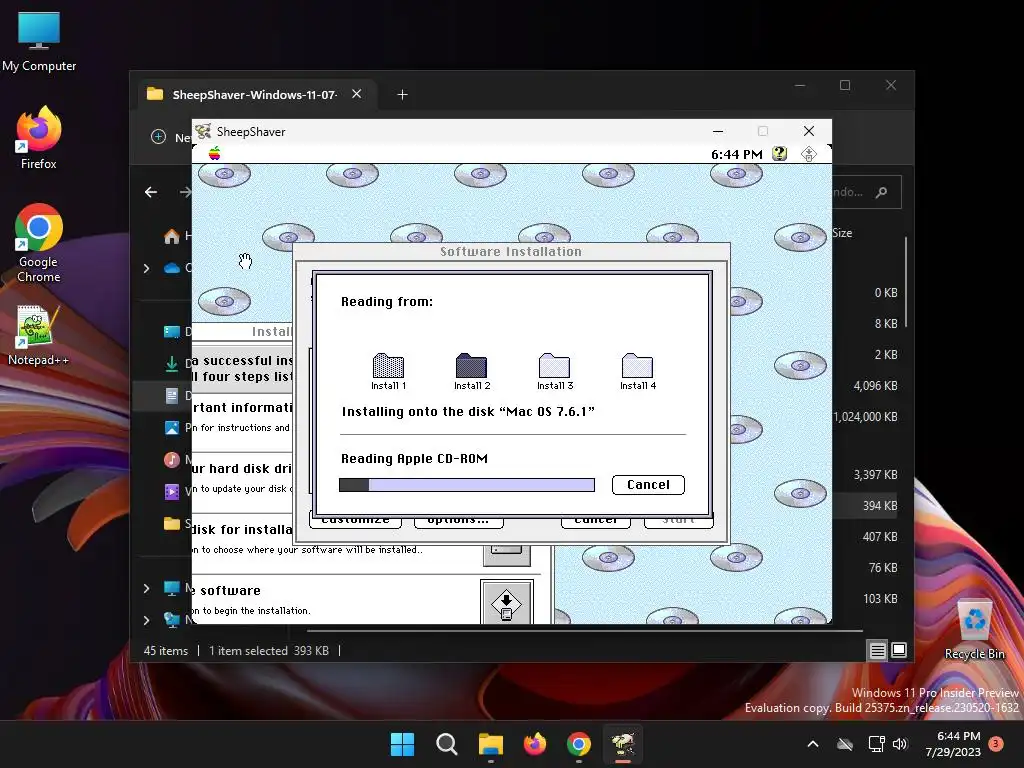Select the SheepShaver-Windows Explorer tab
This screenshot has height=768, width=1024.
[x=255, y=95]
